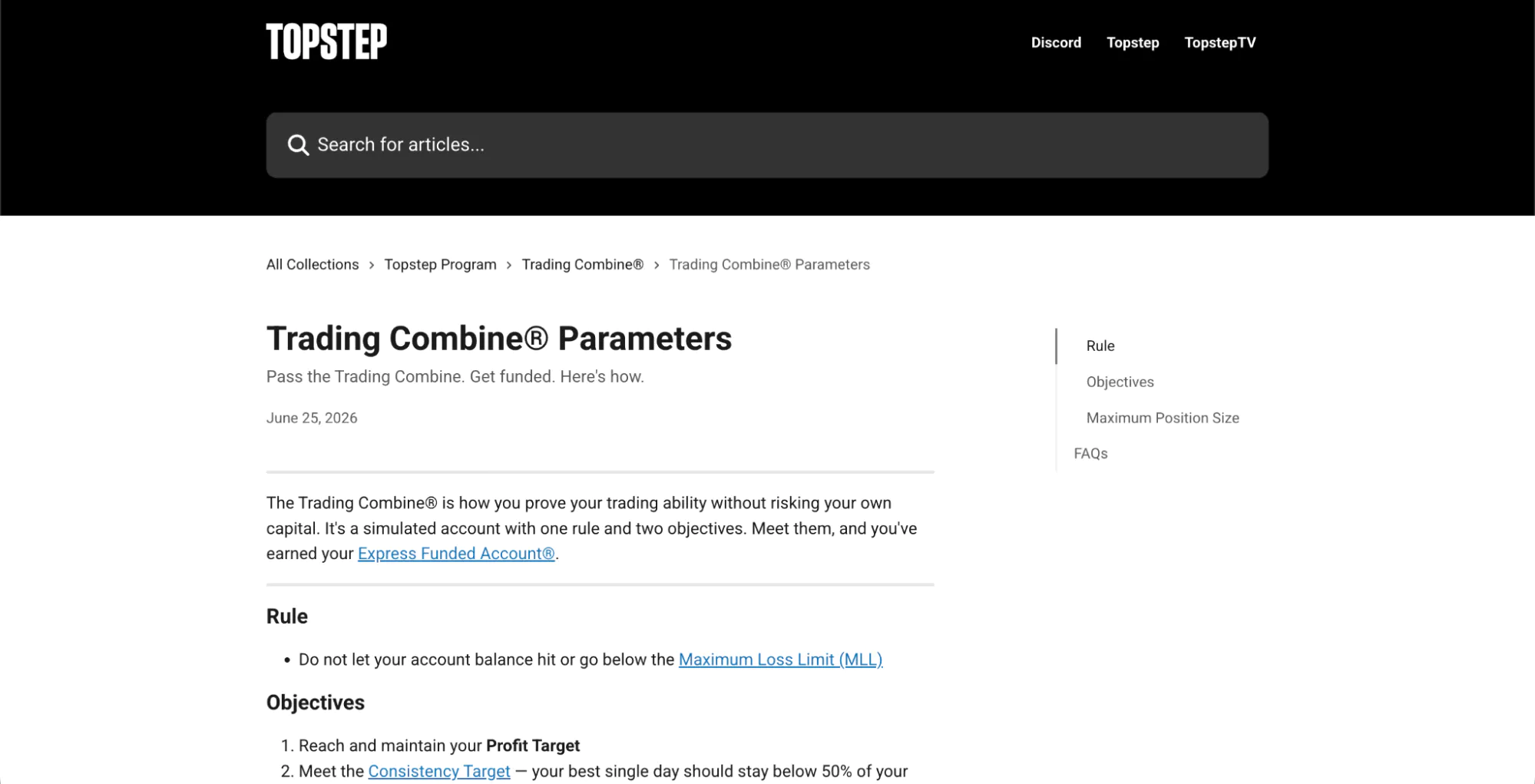Viewport: 1535px width, 784px height.
Task: Go to All Collections breadcrumb
Action: point(313,264)
